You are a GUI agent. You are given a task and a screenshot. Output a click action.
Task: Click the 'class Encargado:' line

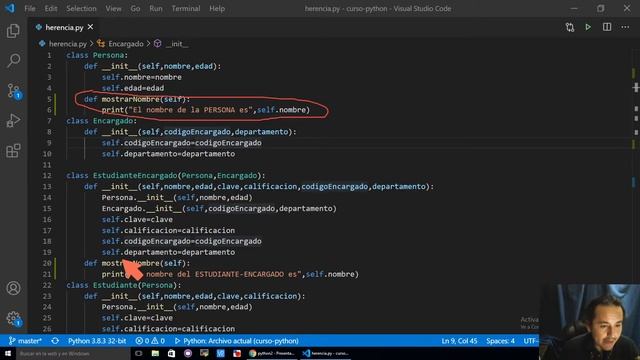point(102,121)
